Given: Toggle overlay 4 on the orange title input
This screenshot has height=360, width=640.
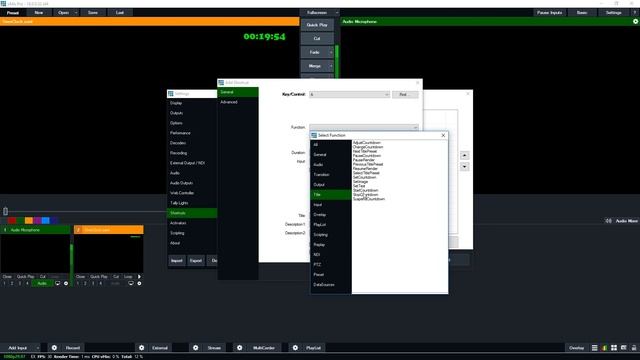Looking at the screenshot, I should click(x=100, y=283).
